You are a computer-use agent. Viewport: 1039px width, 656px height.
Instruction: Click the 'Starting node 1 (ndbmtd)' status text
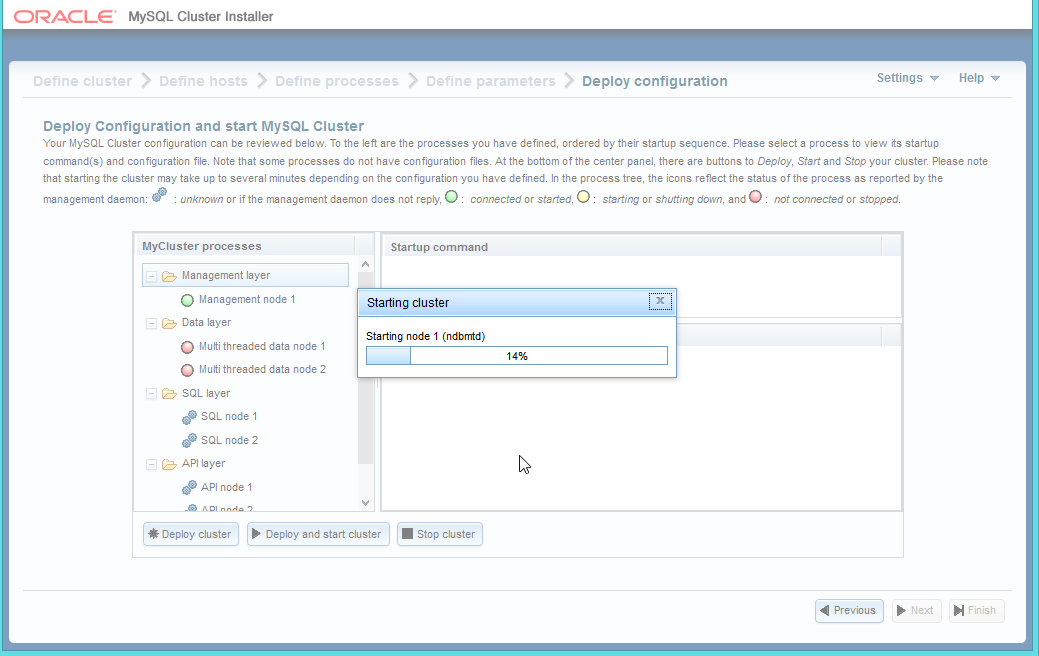click(425, 337)
